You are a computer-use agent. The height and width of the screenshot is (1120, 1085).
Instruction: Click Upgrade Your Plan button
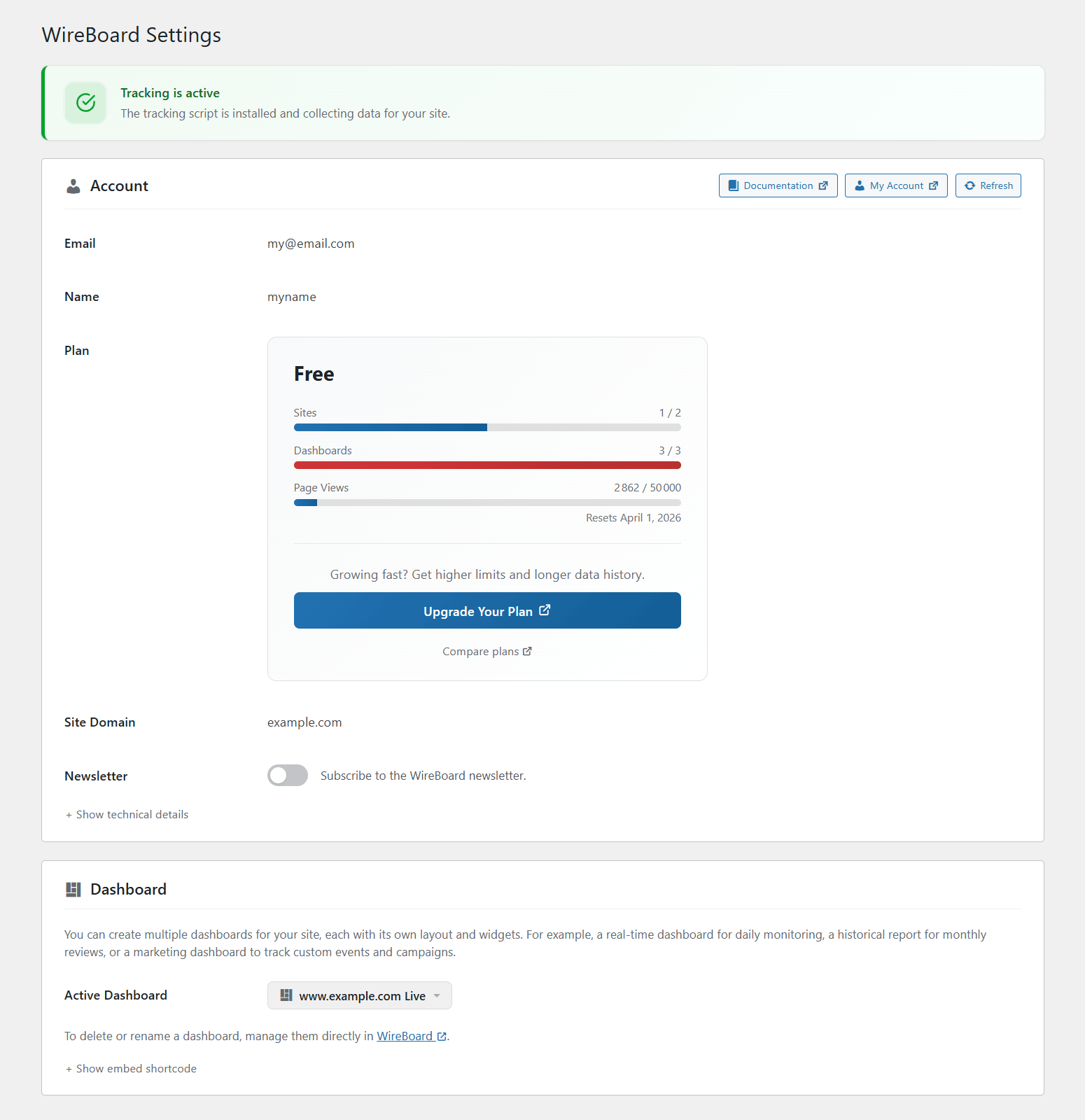[487, 610]
